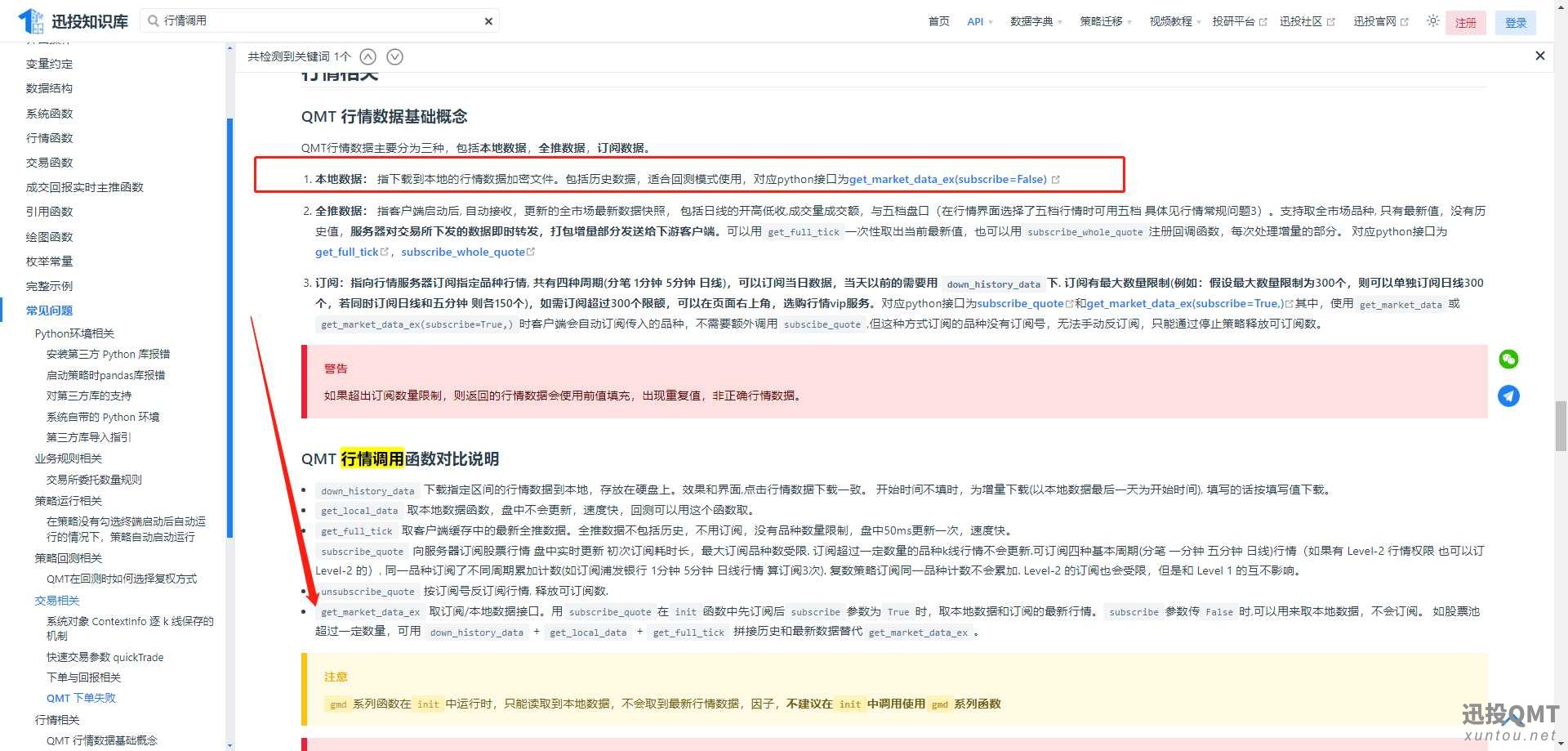Open 绘图函数 in the sidebar

49,237
